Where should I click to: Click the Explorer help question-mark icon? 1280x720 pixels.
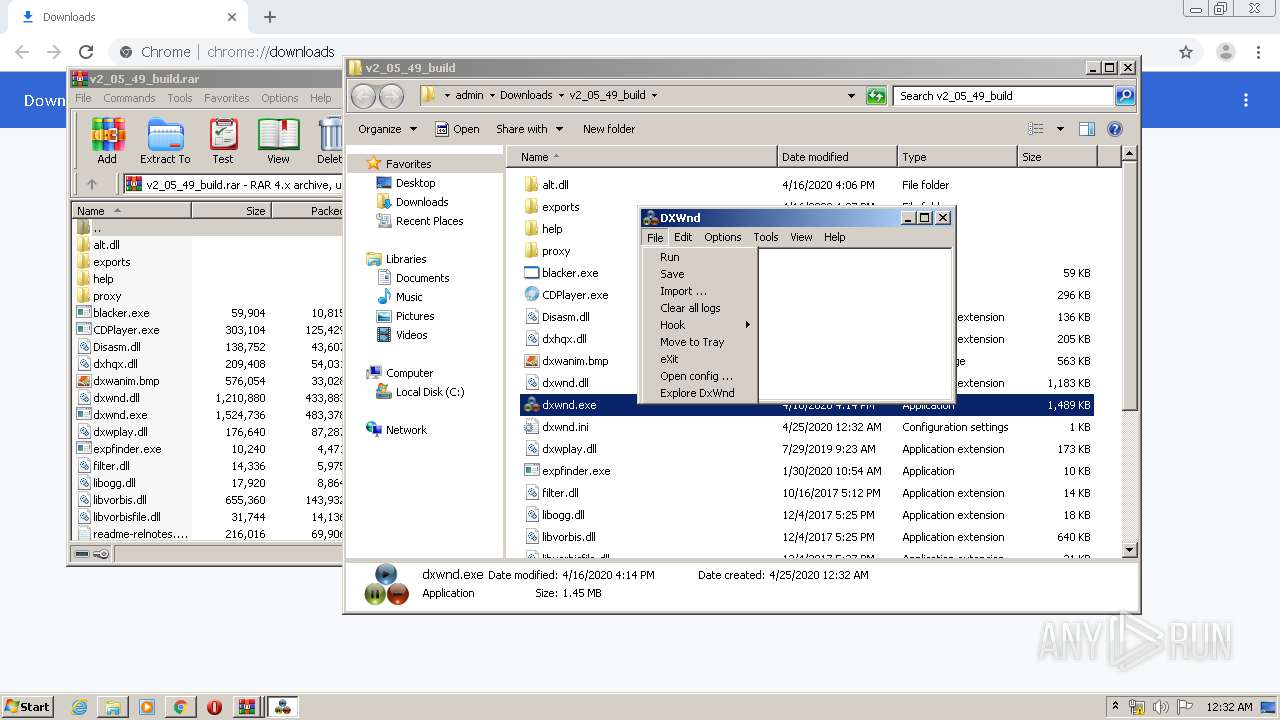[1115, 129]
